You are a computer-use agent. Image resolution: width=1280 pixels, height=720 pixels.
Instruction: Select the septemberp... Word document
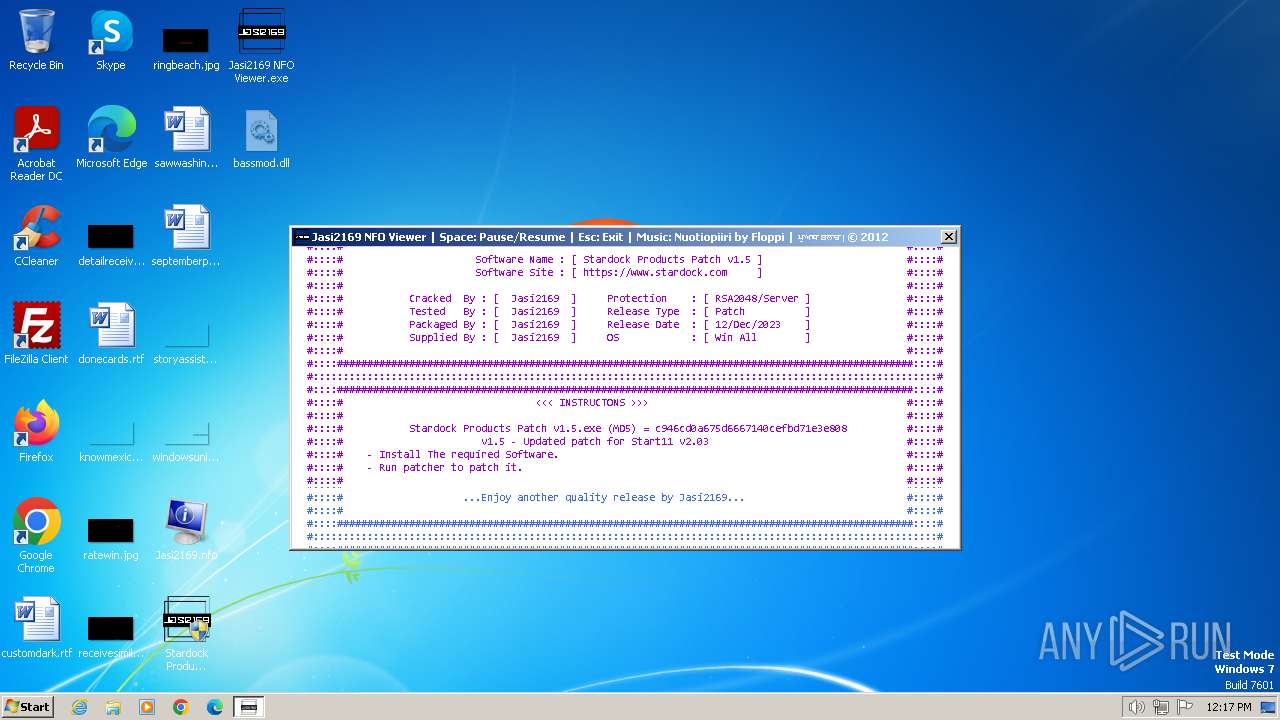pos(186,235)
